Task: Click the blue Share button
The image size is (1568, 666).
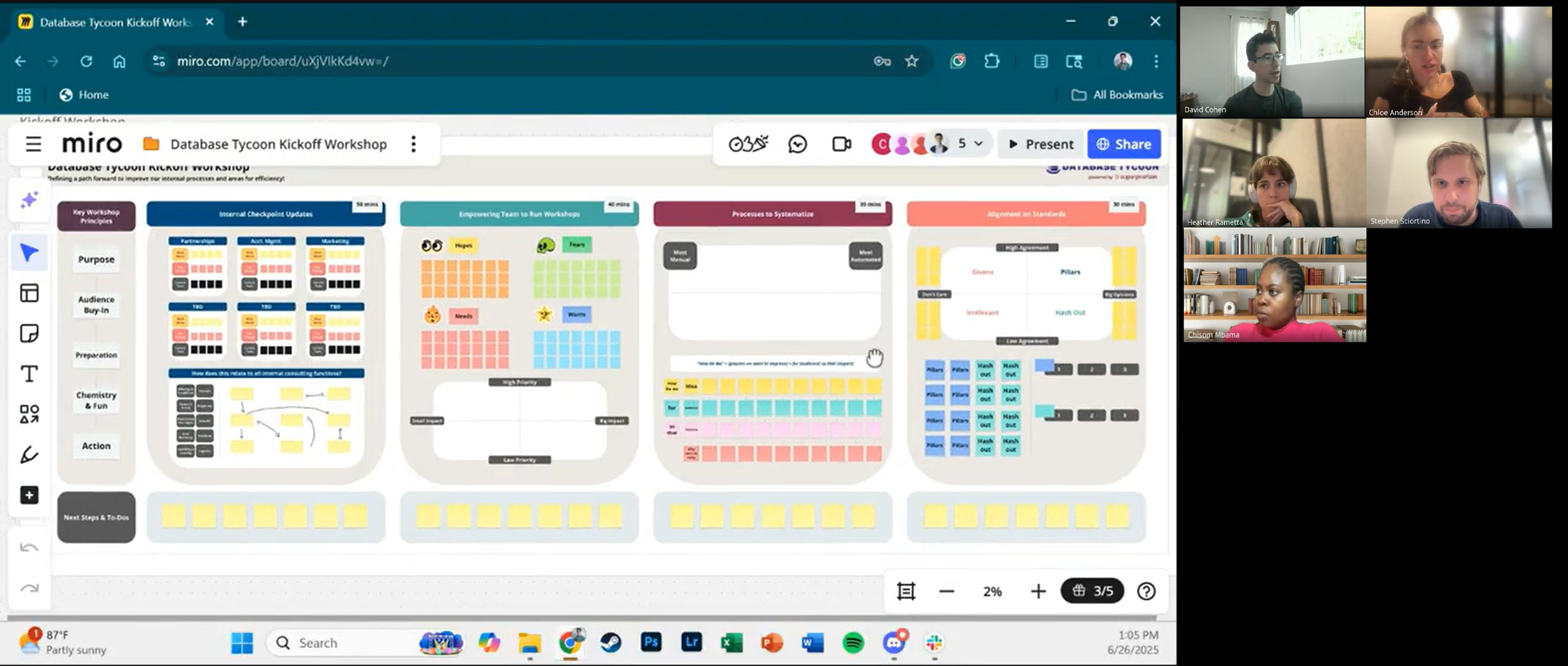Action: pyautogui.click(x=1125, y=144)
